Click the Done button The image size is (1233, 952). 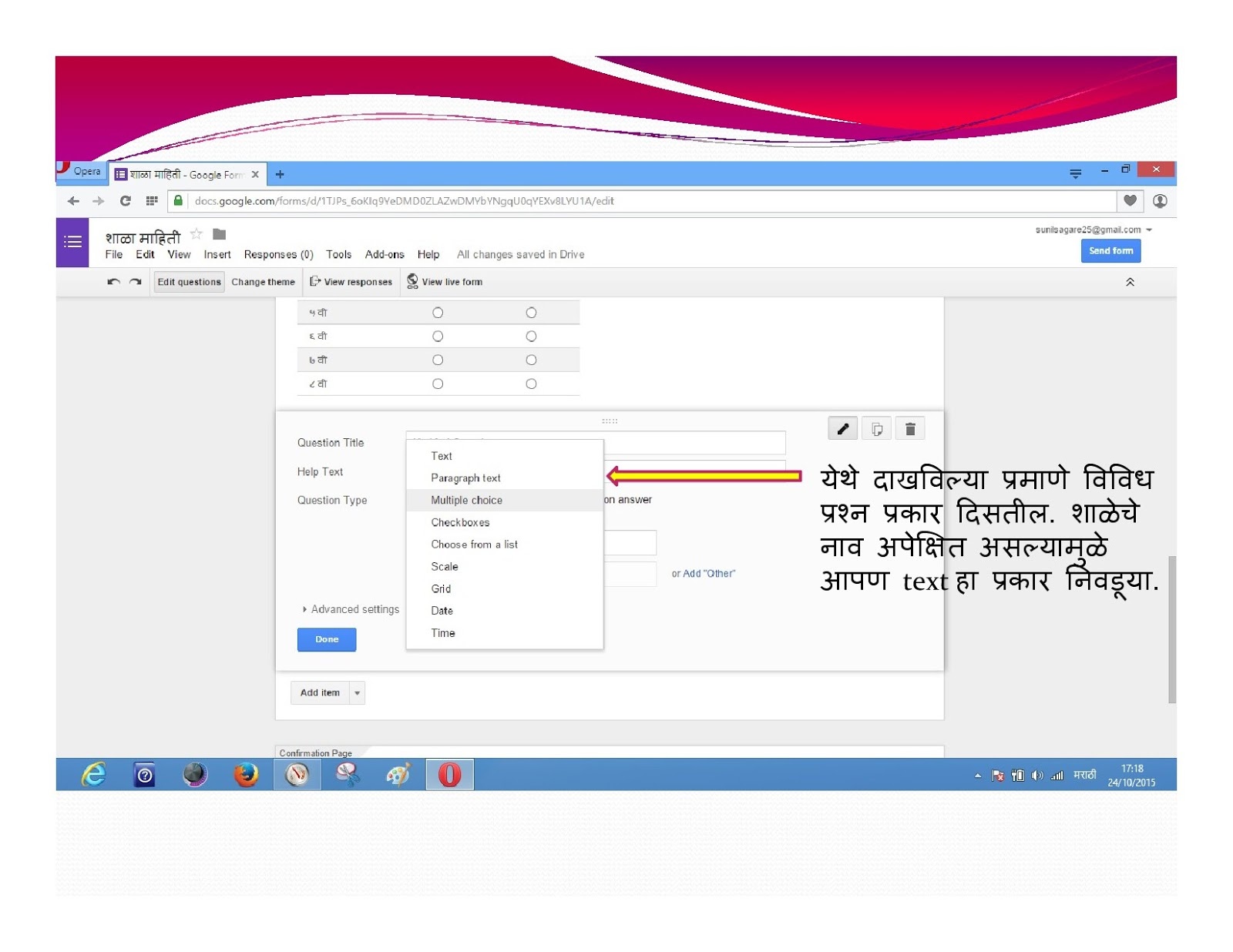point(327,639)
